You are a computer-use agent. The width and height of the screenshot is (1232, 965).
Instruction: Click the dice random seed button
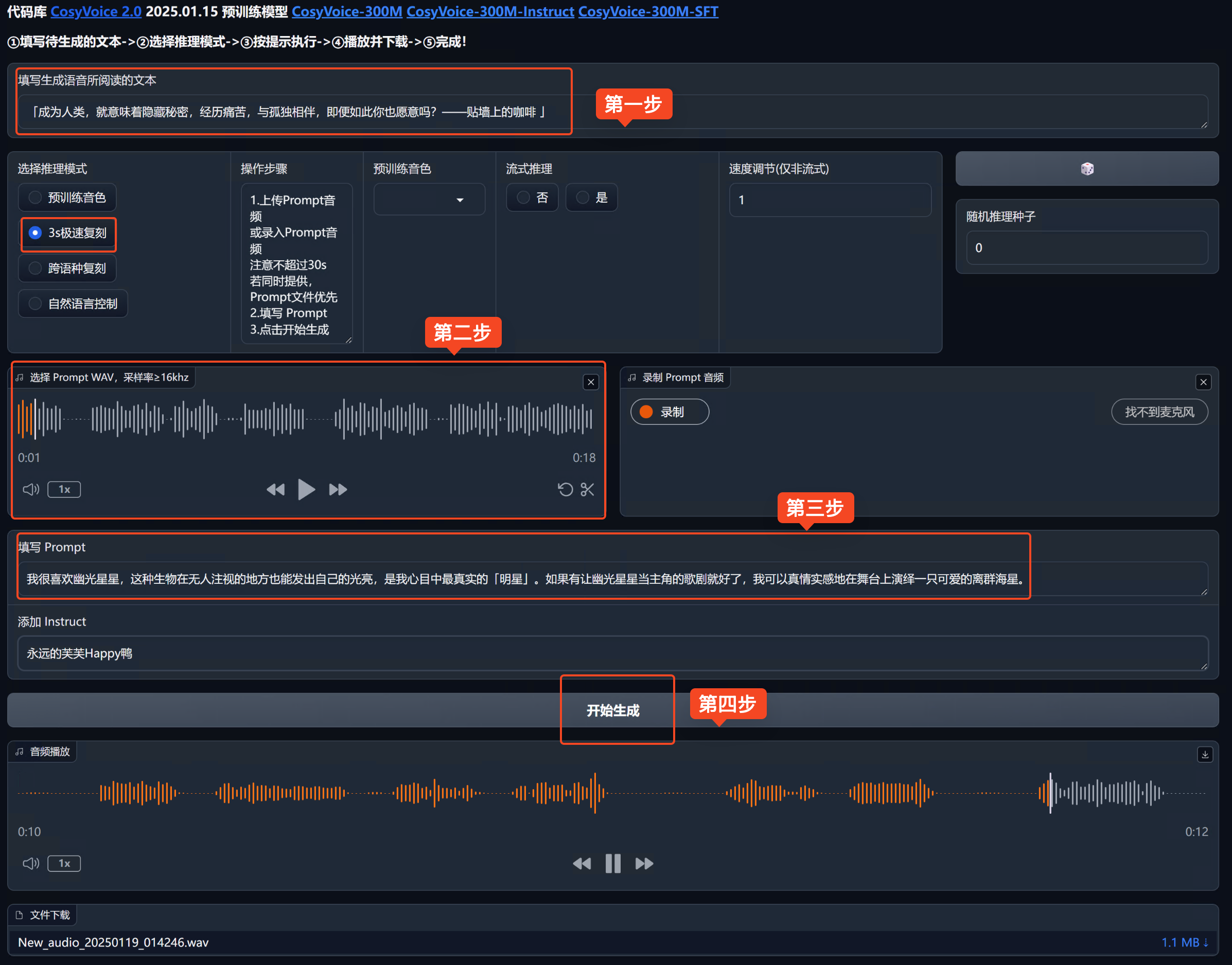(x=1086, y=168)
